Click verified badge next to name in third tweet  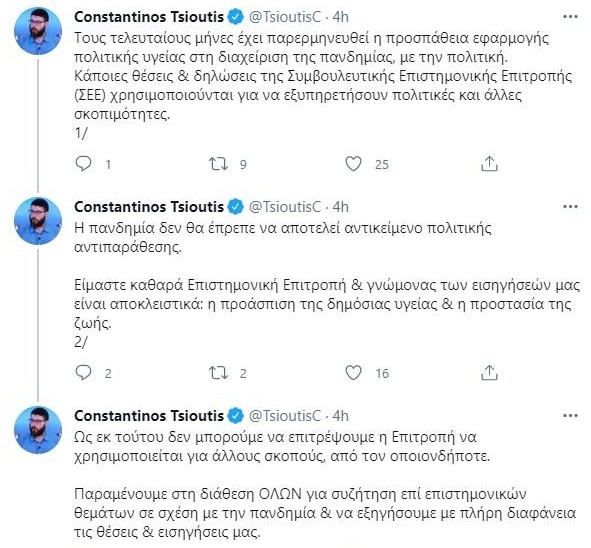(236, 416)
